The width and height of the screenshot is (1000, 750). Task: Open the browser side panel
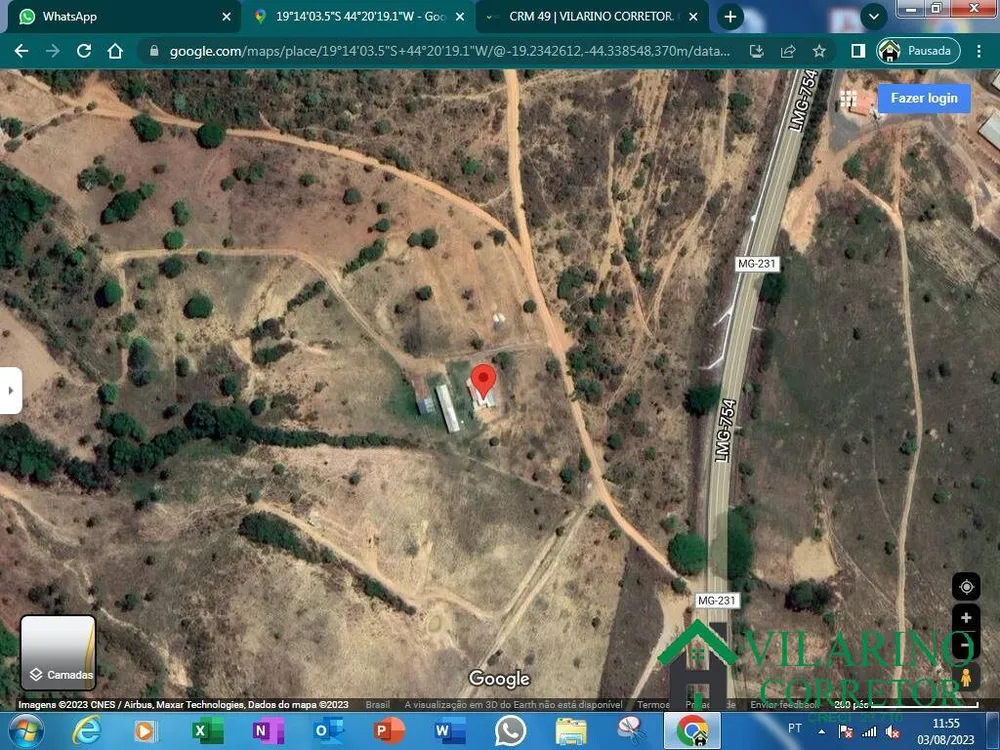pos(858,51)
